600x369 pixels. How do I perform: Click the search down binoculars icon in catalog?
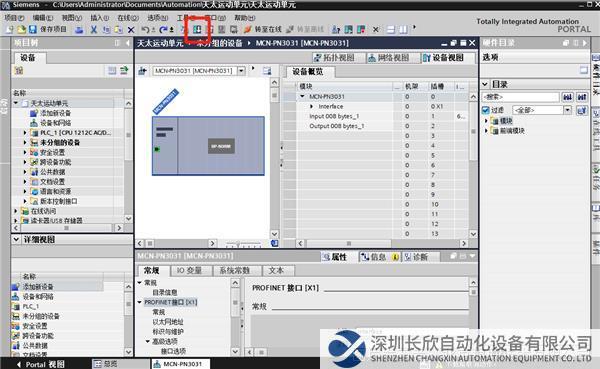point(567,97)
